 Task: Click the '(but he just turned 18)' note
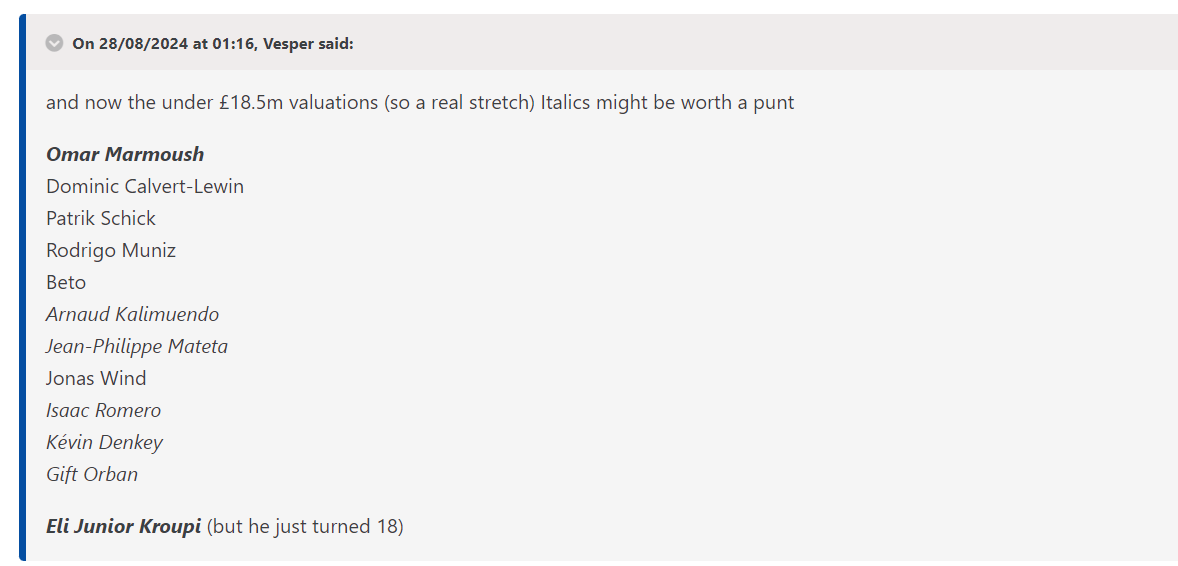pos(305,526)
